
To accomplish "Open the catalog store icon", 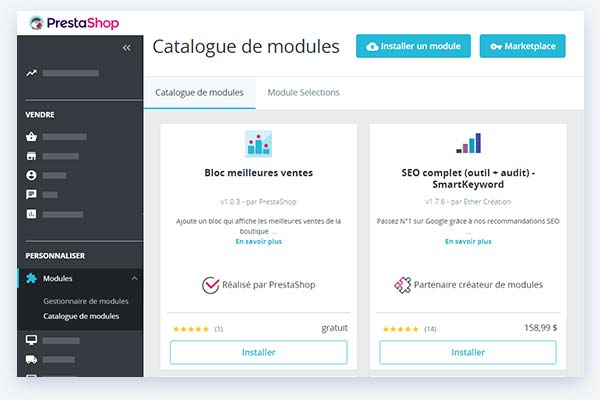I will [x=31, y=156].
